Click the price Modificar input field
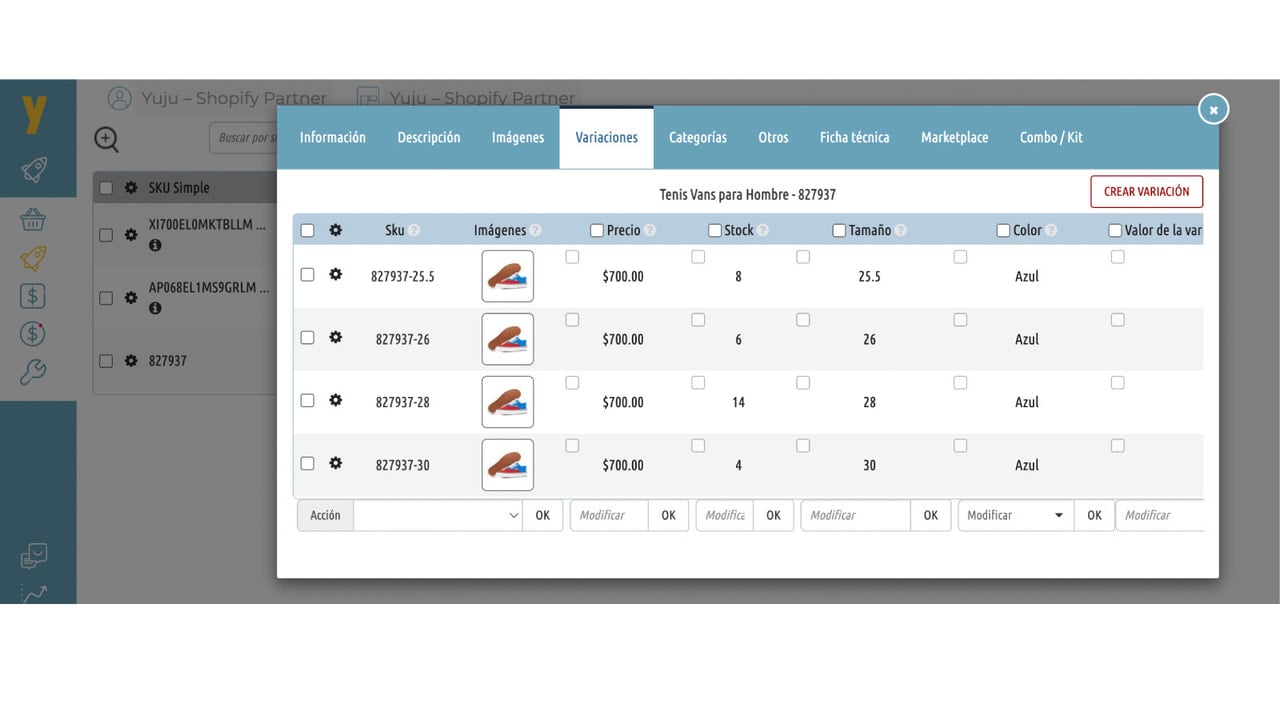Screen dimensions: 1280x720 click(x=609, y=515)
